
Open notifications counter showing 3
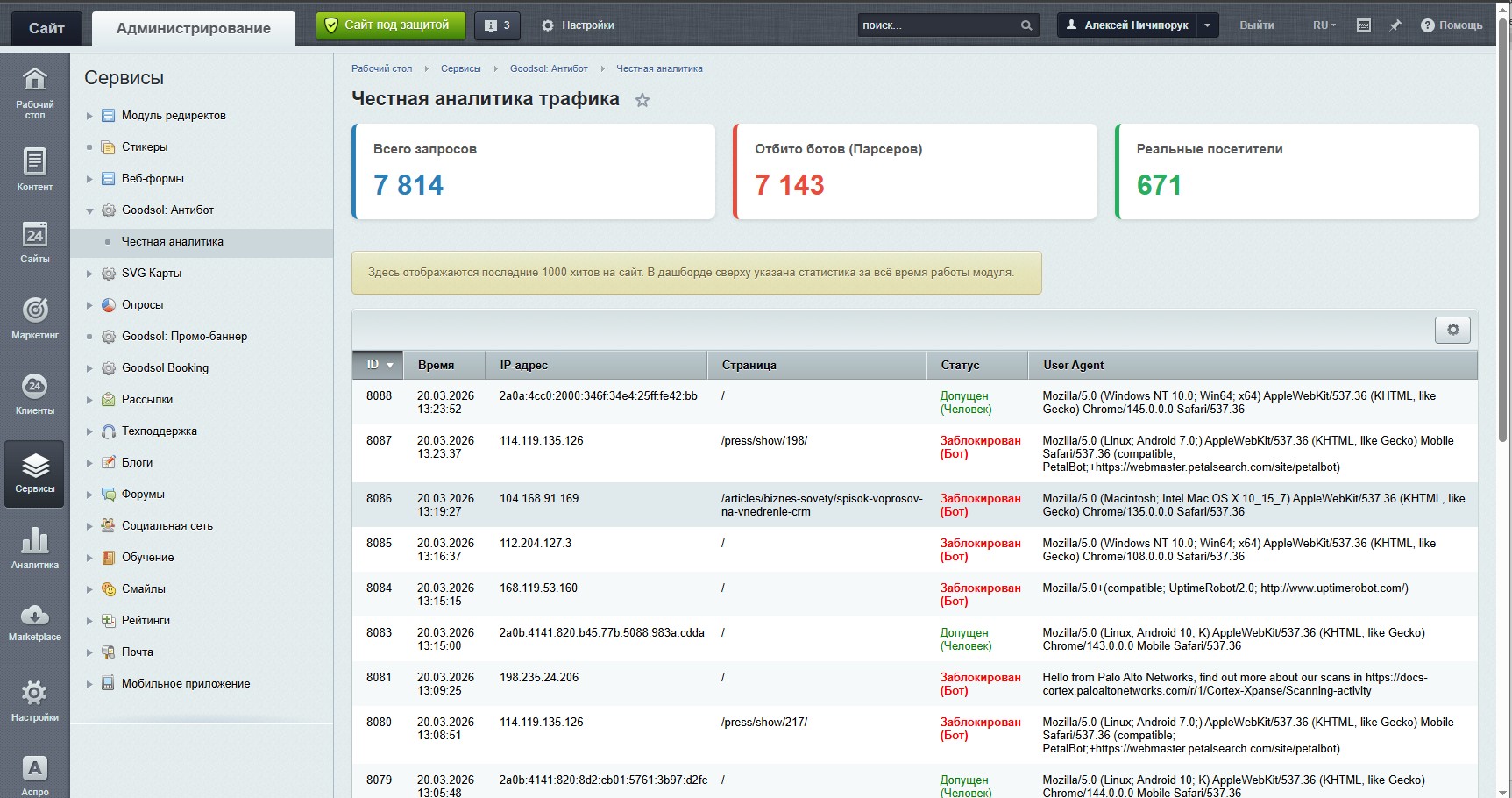click(x=497, y=25)
